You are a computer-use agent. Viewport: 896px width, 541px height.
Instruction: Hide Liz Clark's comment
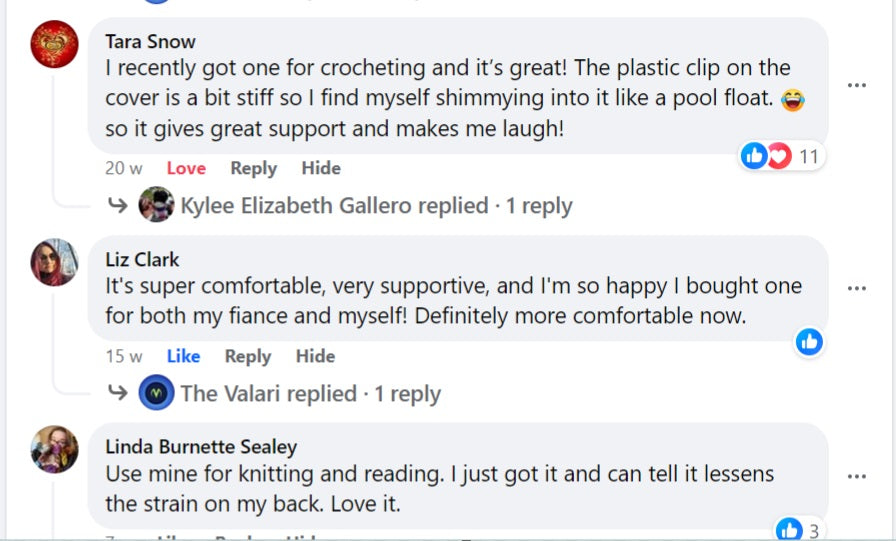(x=315, y=356)
